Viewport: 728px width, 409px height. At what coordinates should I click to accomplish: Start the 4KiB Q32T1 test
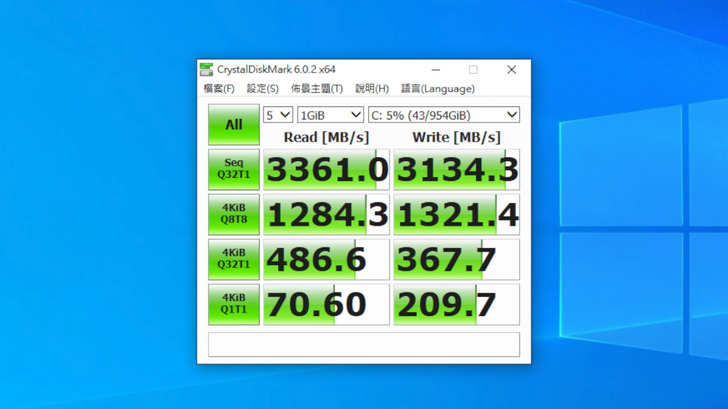(x=234, y=259)
